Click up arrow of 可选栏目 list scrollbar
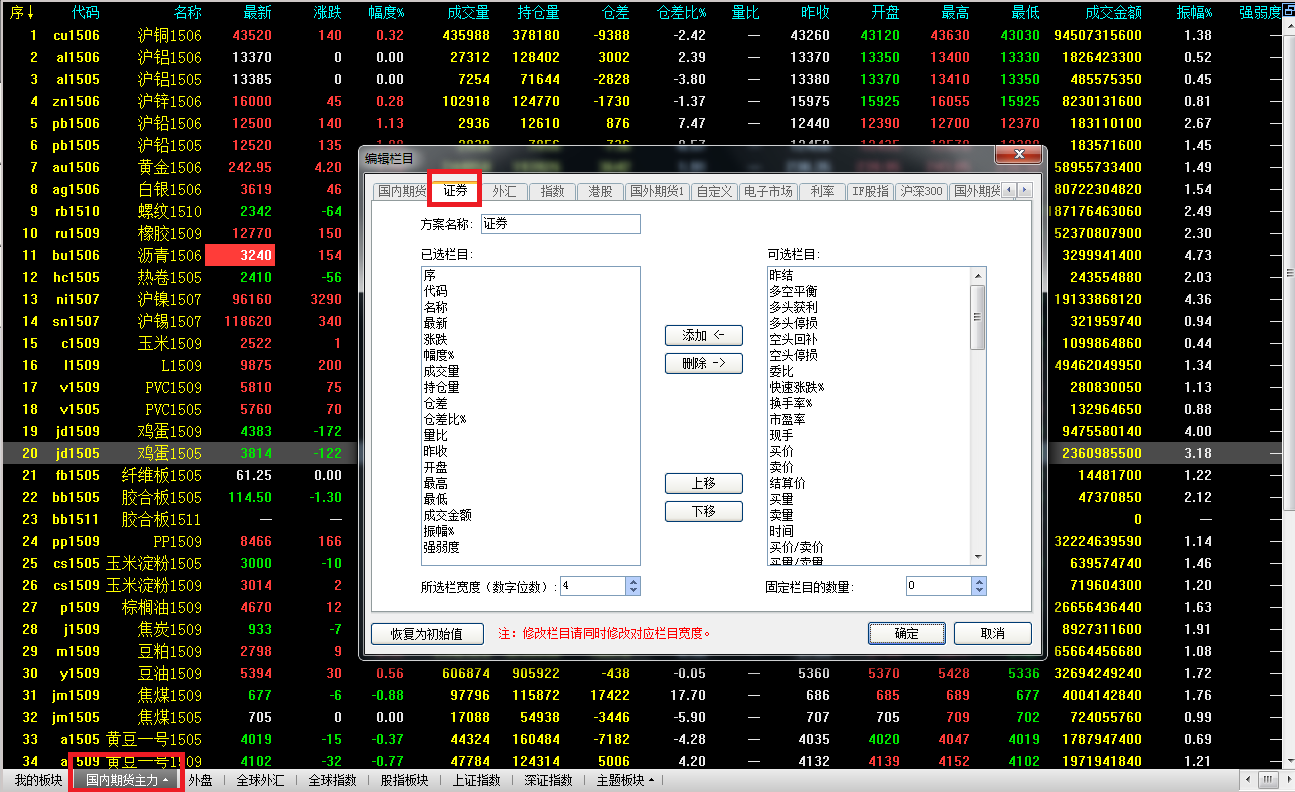The image size is (1295, 792). tap(978, 275)
